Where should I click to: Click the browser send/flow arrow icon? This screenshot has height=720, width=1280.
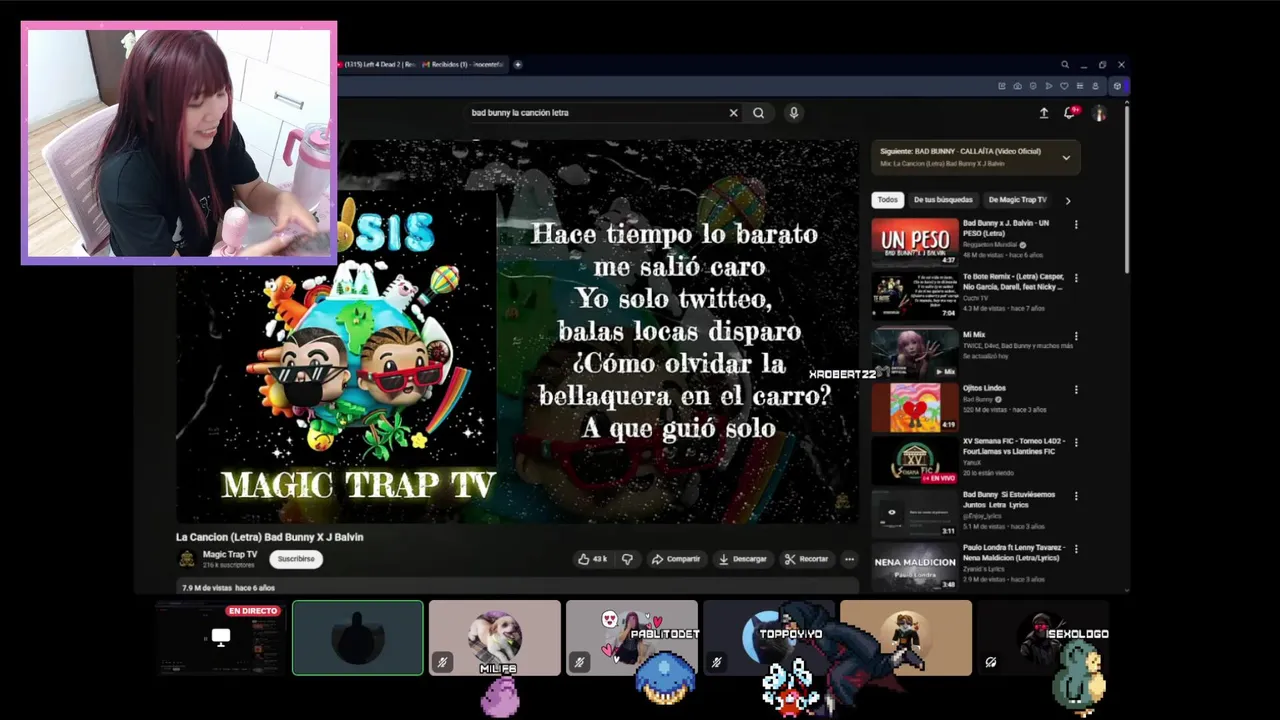[1049, 86]
